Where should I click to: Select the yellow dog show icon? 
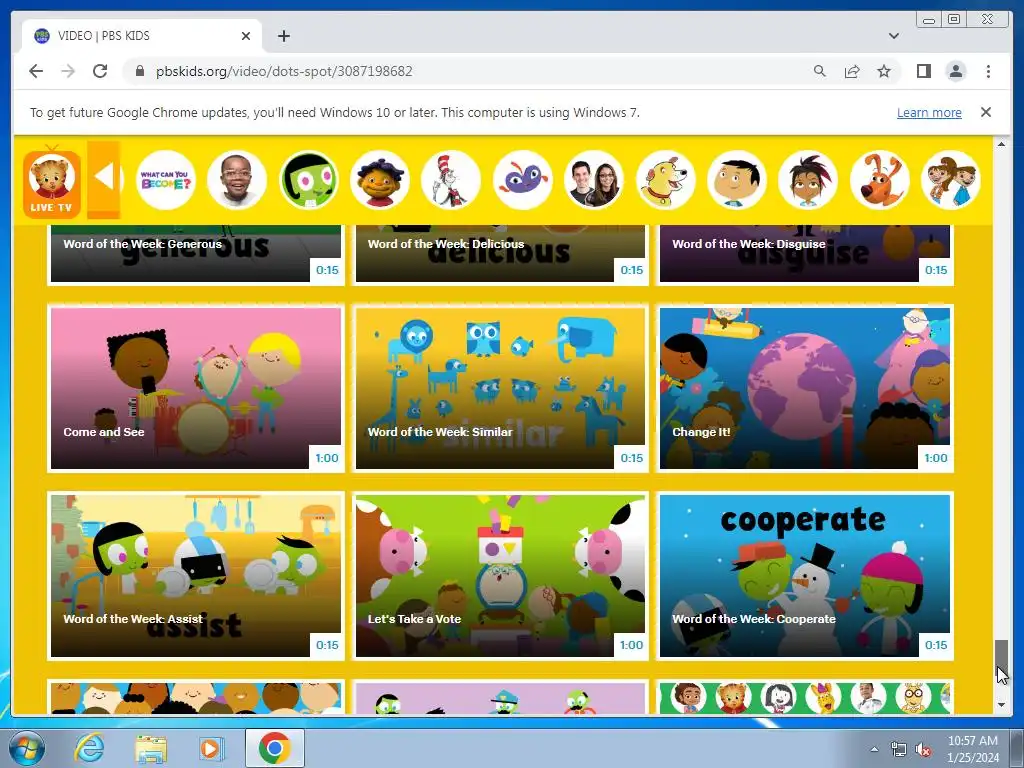pyautogui.click(x=665, y=180)
